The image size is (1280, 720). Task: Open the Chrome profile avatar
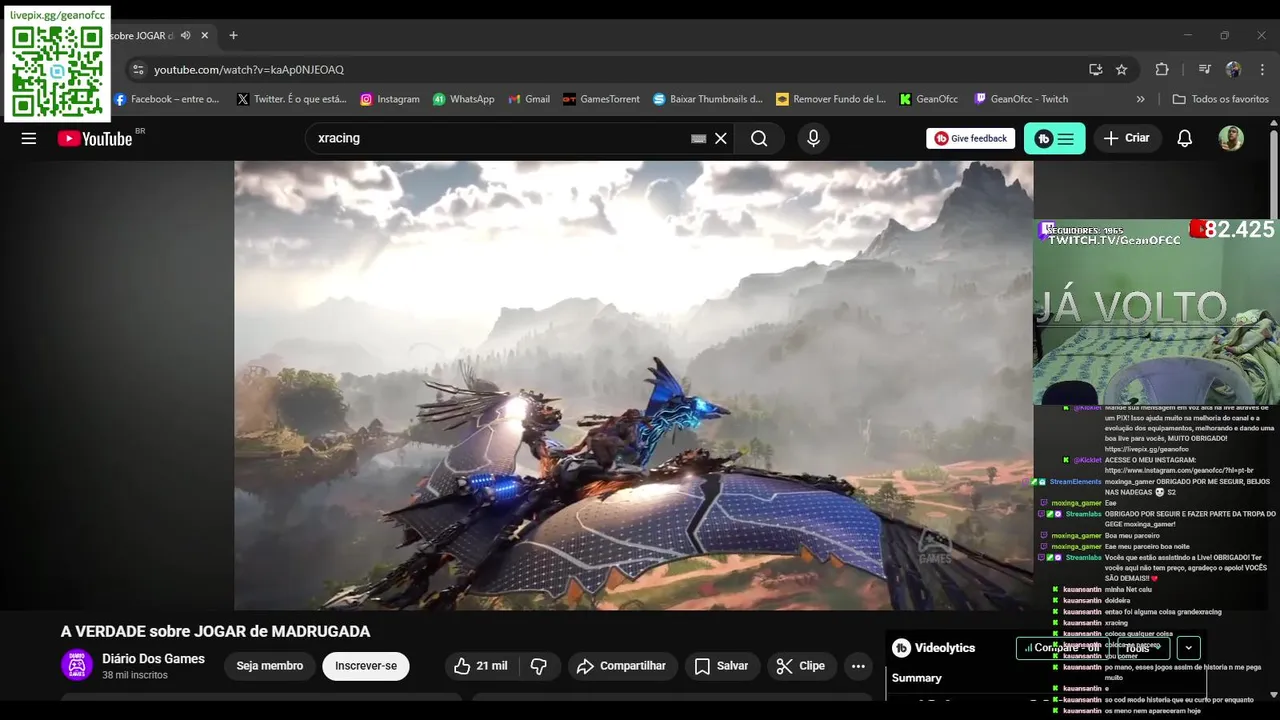coord(1233,69)
